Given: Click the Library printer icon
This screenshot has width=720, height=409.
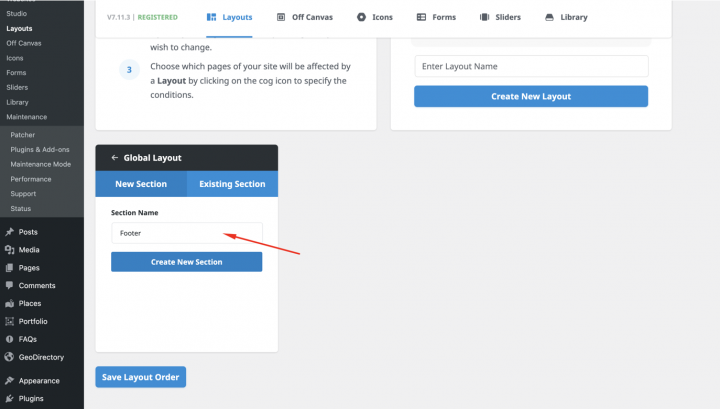Looking at the screenshot, I should [550, 17].
